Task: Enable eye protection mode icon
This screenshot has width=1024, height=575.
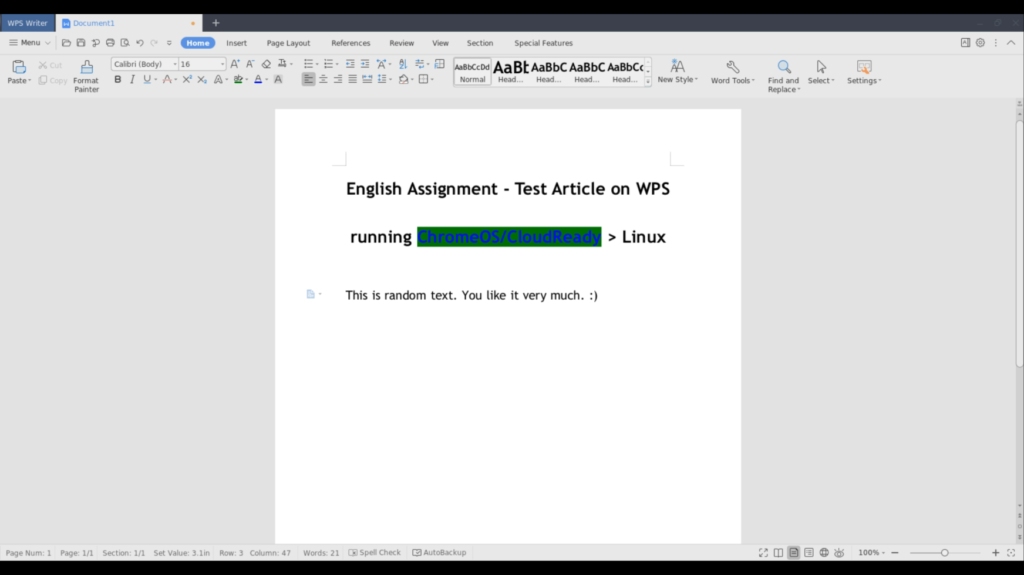Action: 839,553
